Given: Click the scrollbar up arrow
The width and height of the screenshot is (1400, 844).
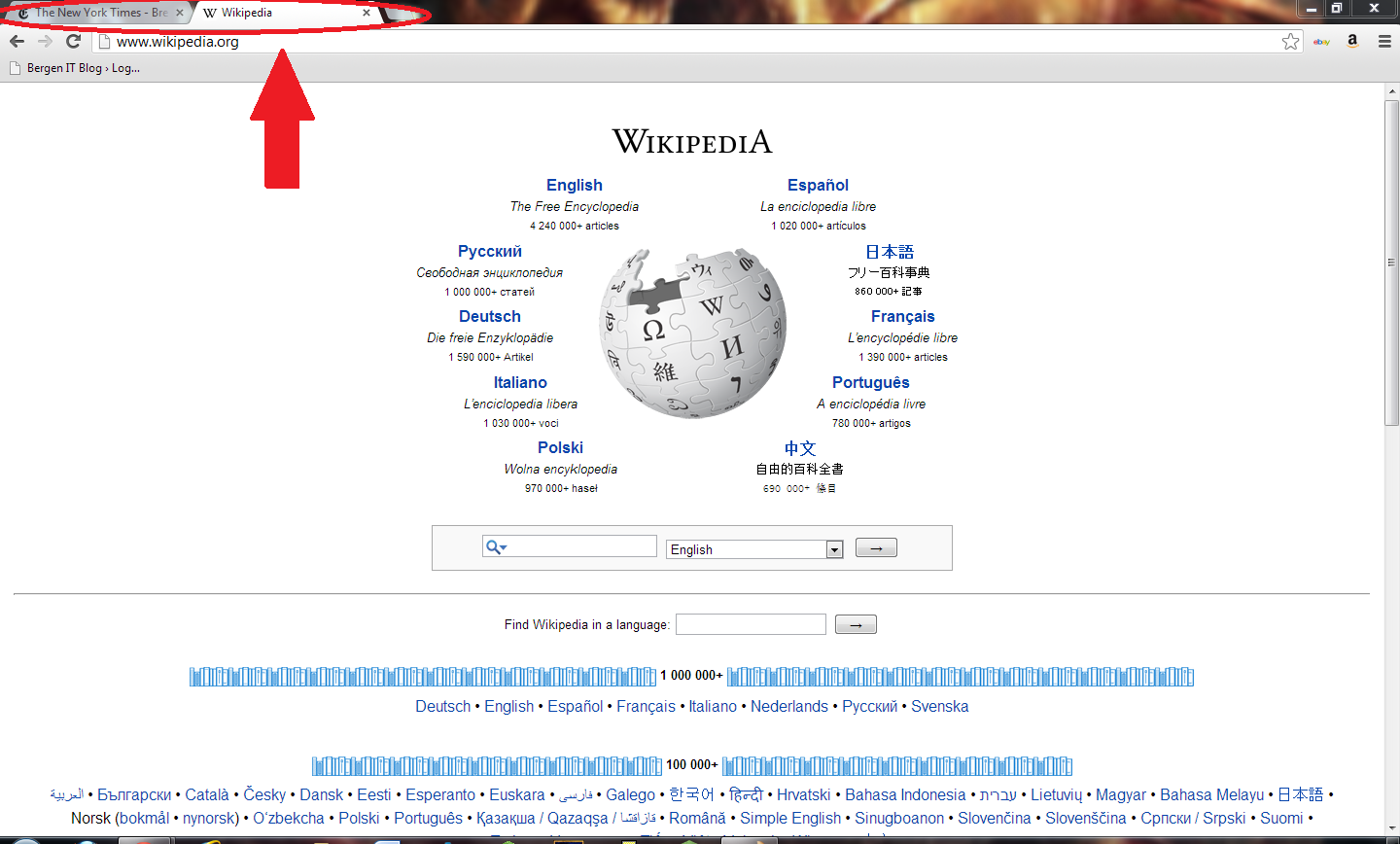Looking at the screenshot, I should tap(1391, 91).
